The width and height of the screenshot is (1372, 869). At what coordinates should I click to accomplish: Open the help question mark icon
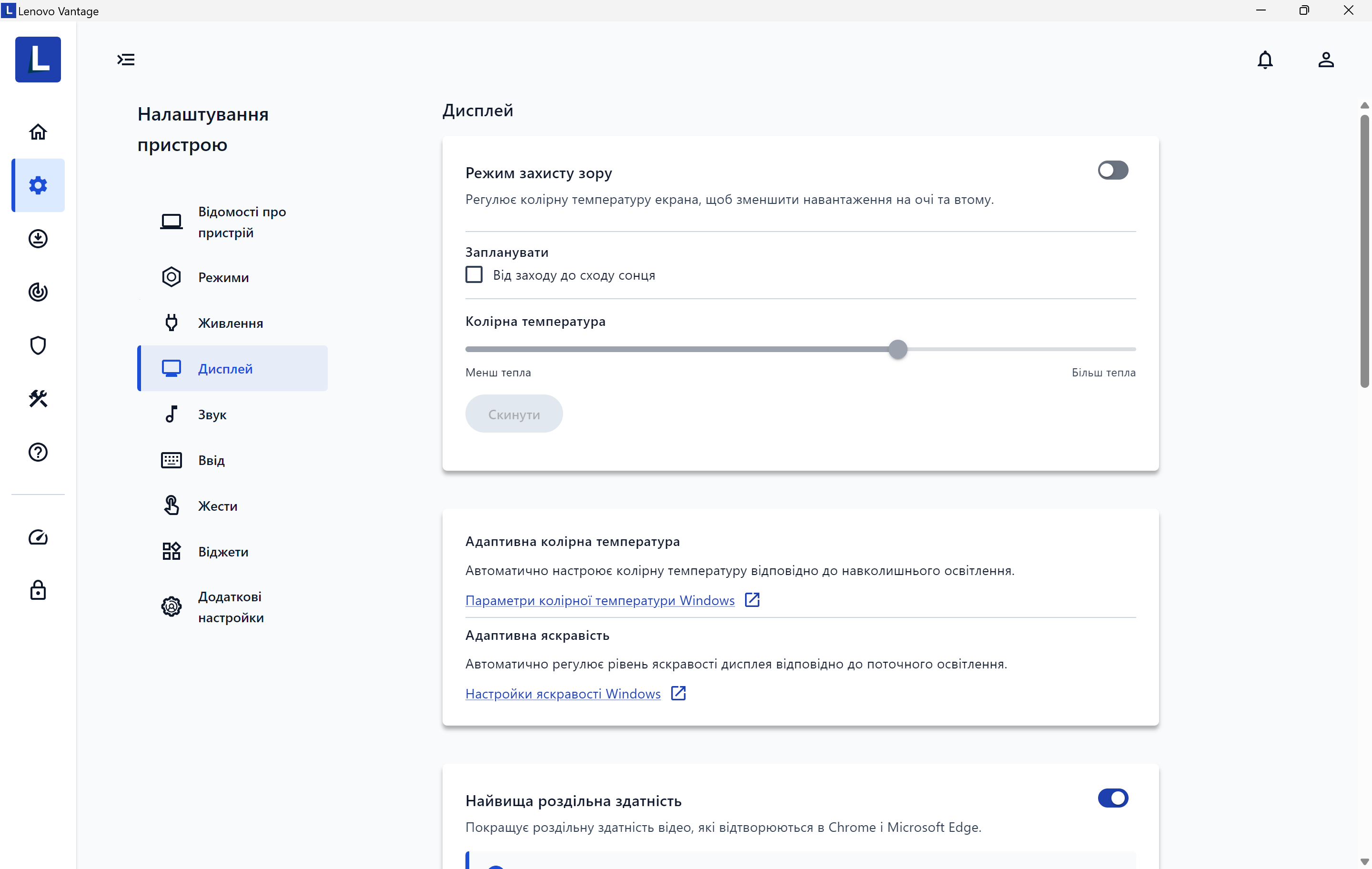tap(38, 452)
